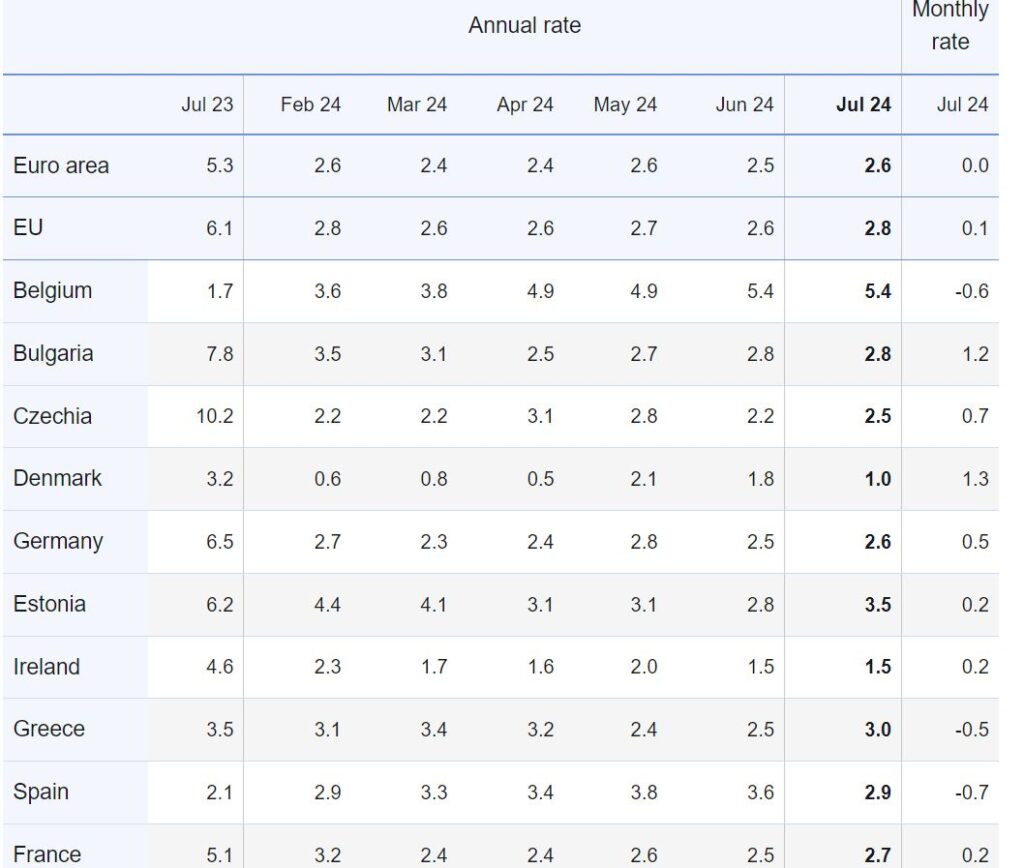Select Spain's -0.7 monthly rate value

(x=972, y=792)
